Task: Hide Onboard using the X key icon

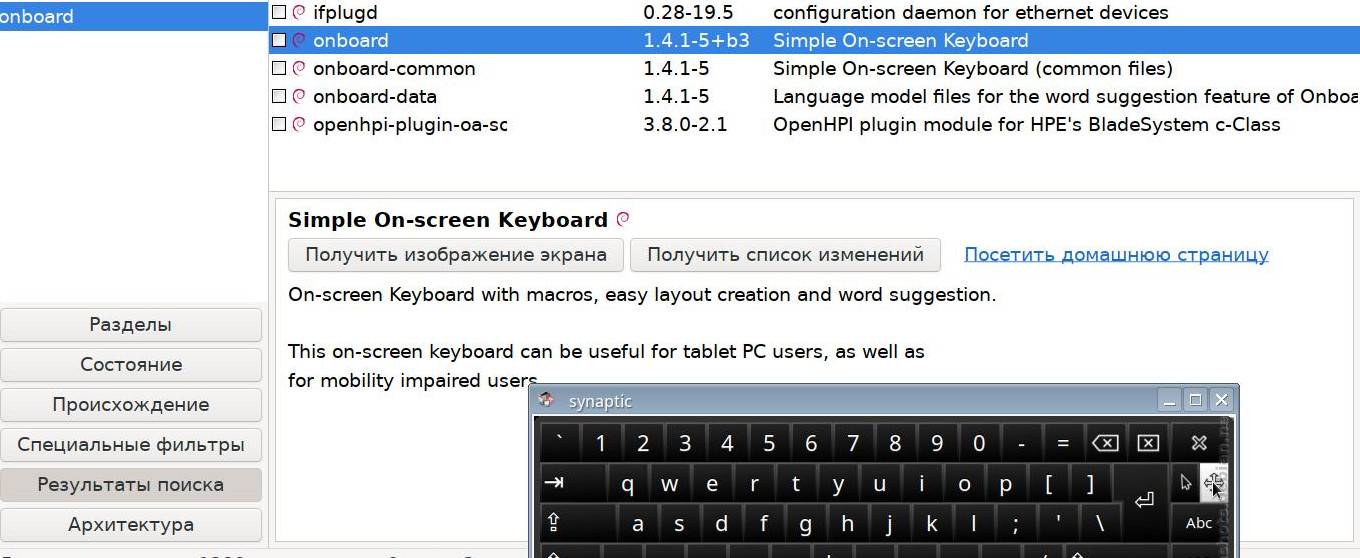Action: pyautogui.click(x=1199, y=443)
